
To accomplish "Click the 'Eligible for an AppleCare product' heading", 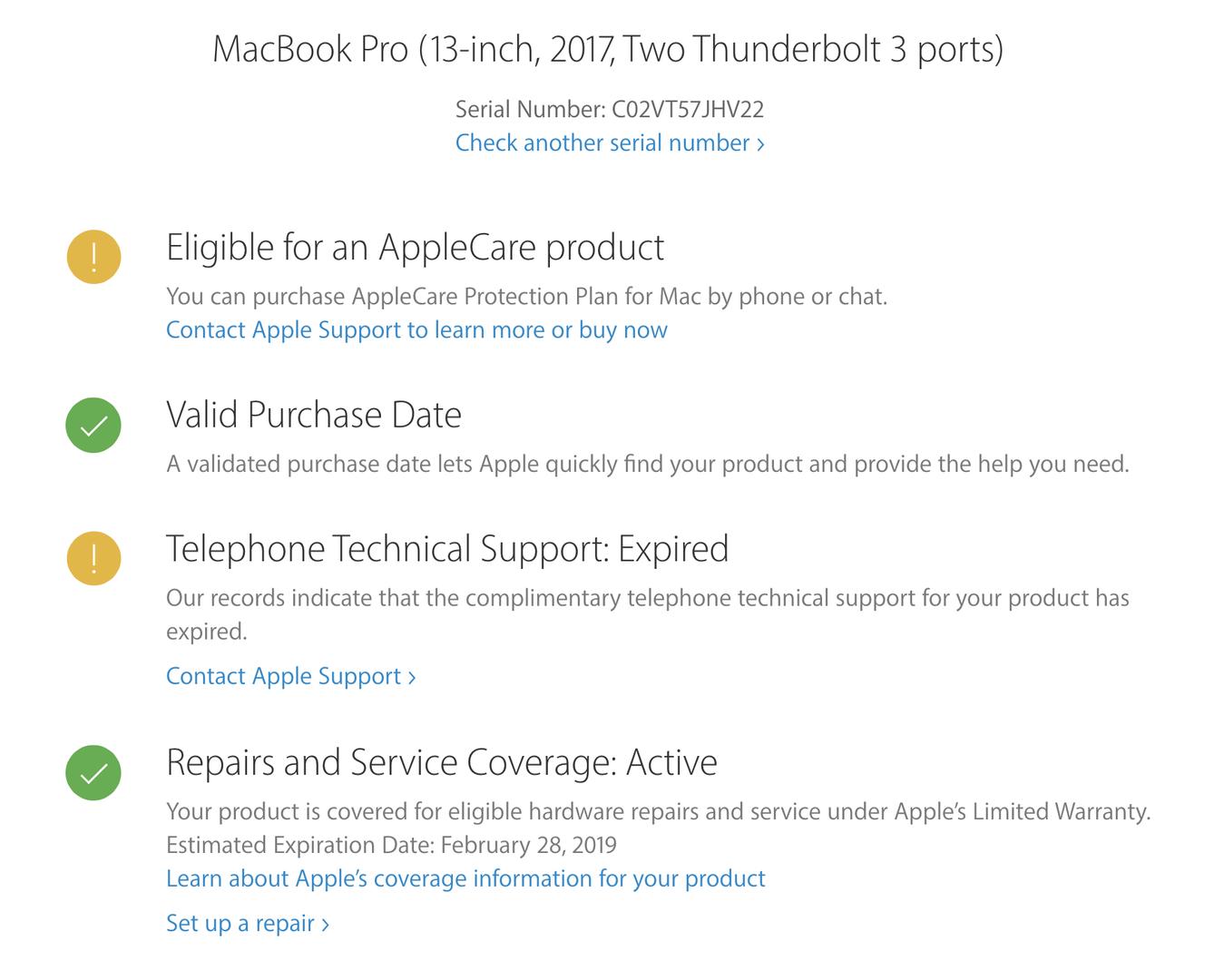I will click(x=415, y=248).
